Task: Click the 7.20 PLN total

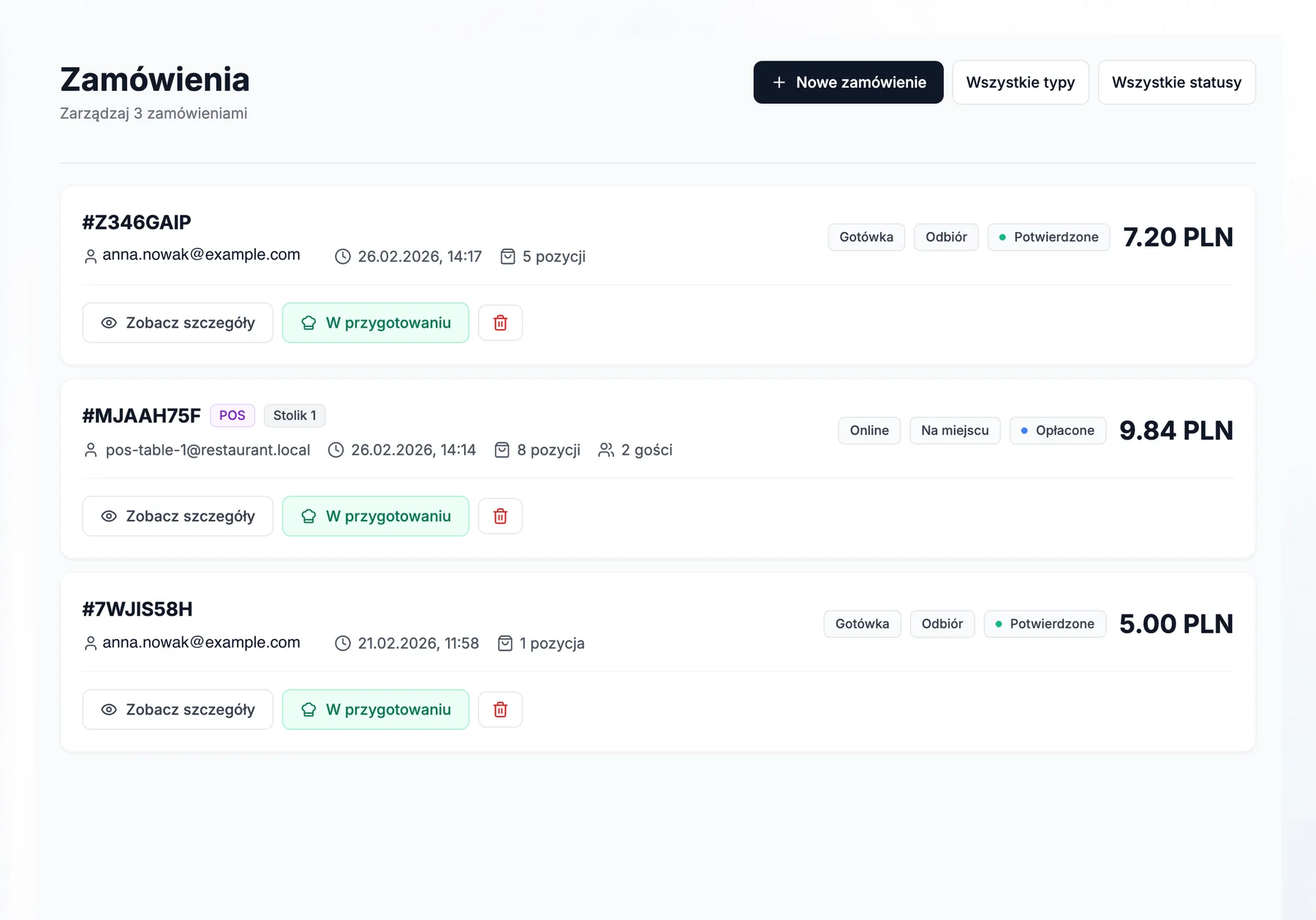Action: click(1178, 237)
